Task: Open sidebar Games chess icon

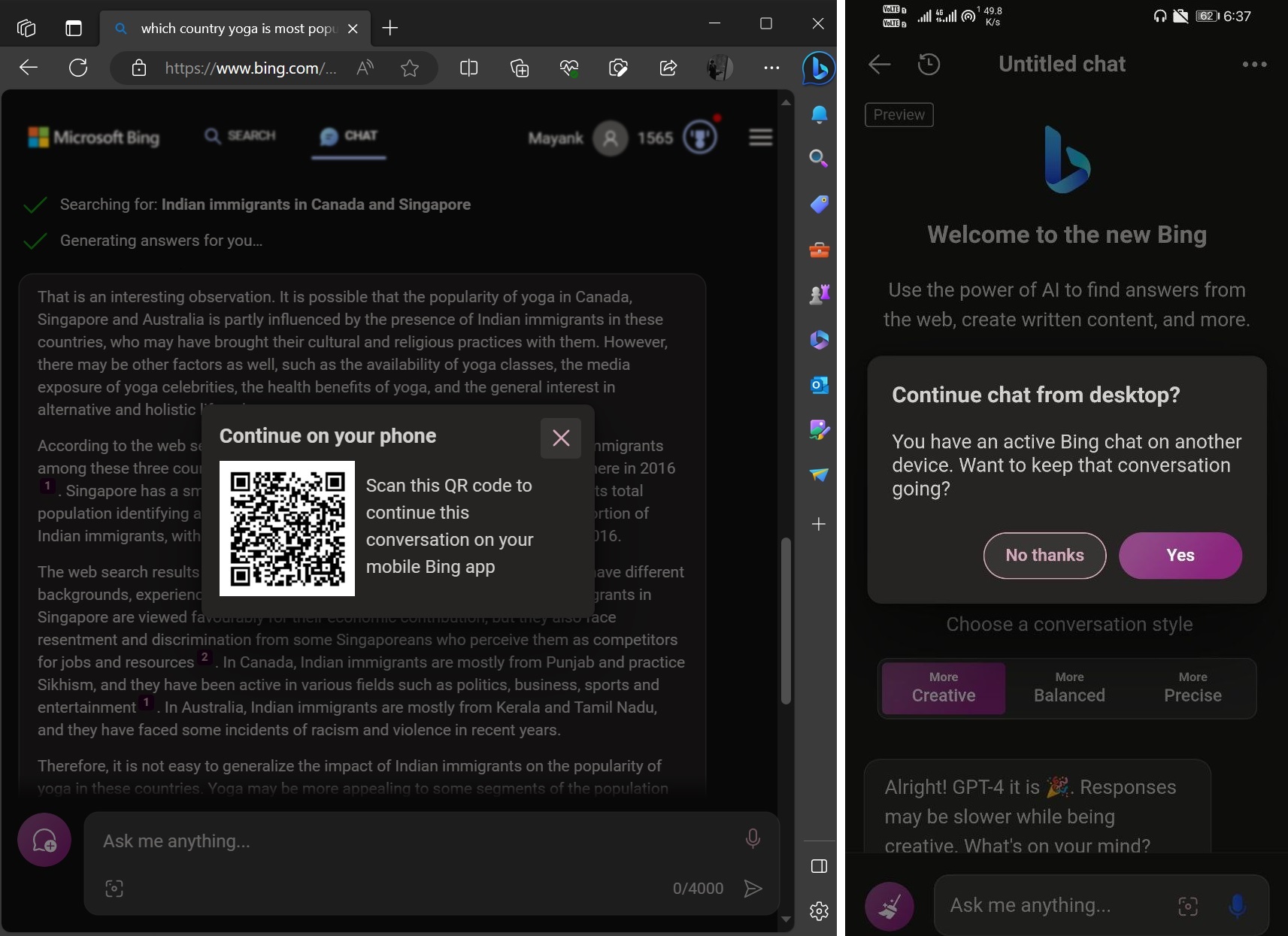Action: click(820, 294)
